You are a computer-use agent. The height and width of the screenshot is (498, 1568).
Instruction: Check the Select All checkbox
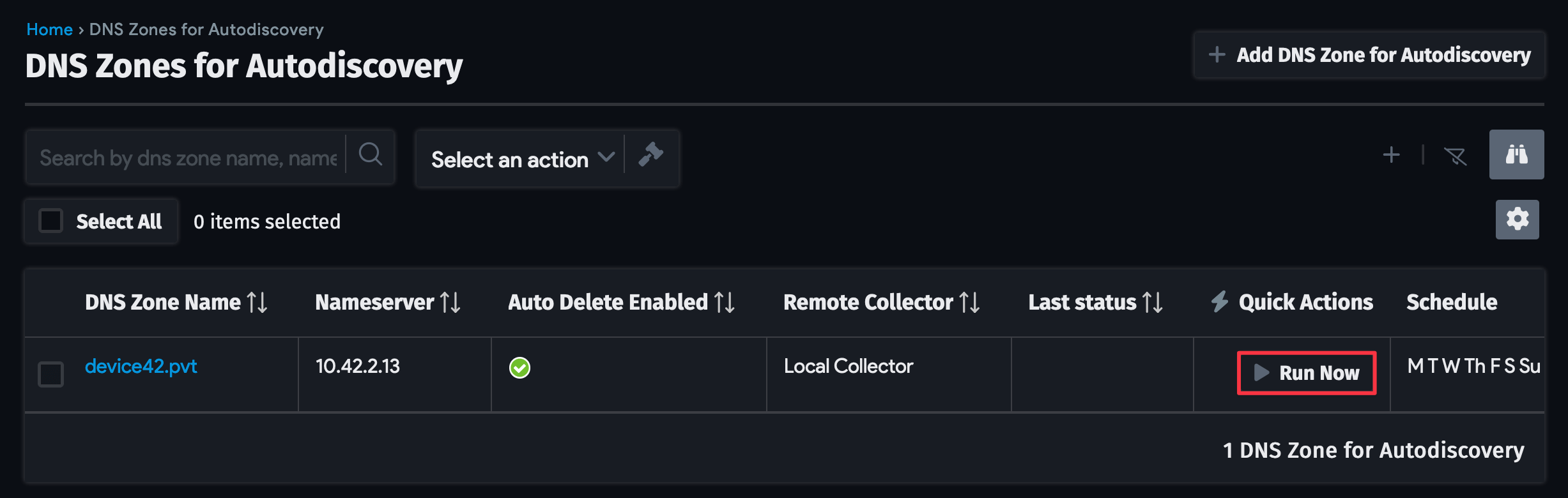coord(50,220)
